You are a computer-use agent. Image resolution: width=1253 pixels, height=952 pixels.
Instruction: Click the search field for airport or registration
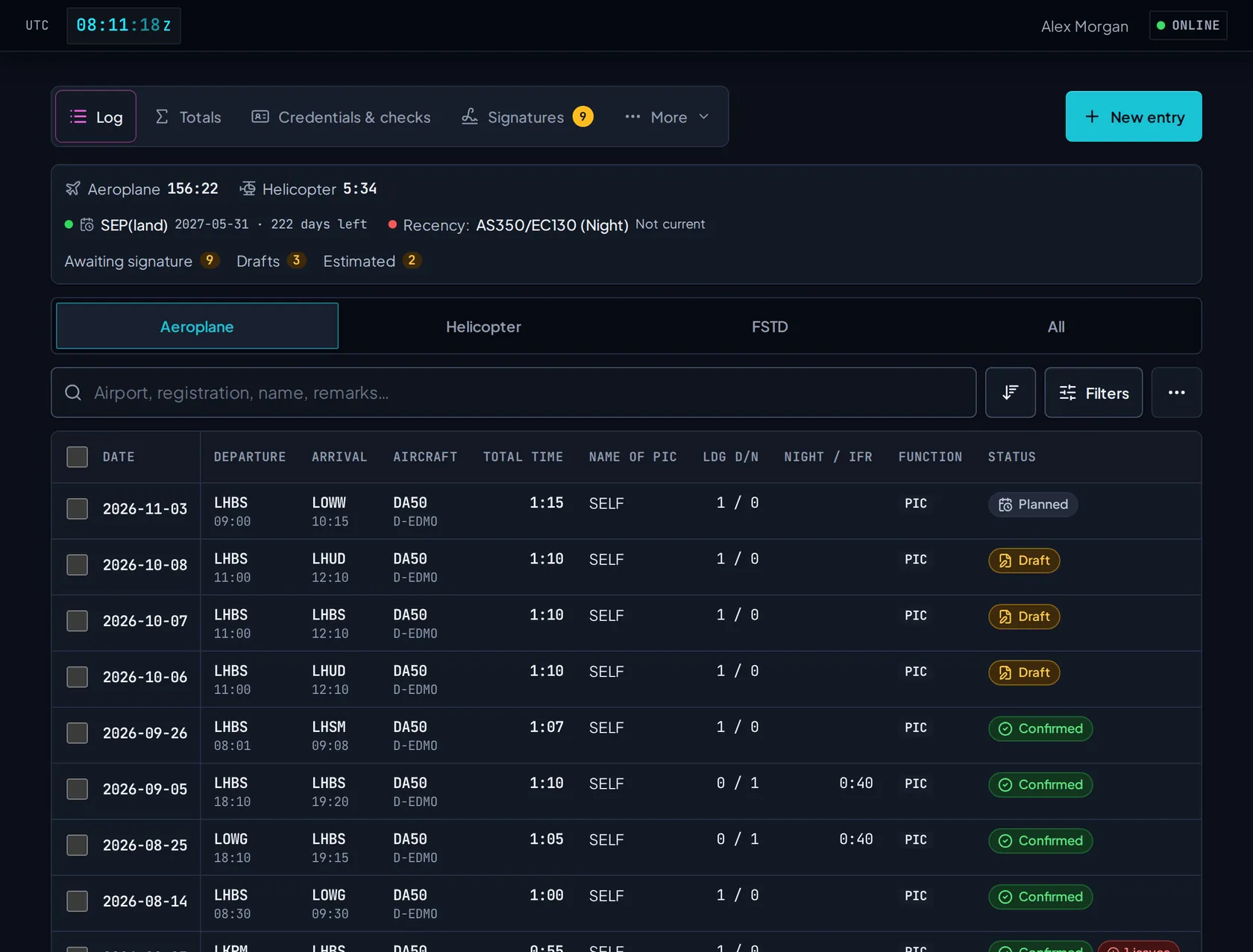click(513, 392)
